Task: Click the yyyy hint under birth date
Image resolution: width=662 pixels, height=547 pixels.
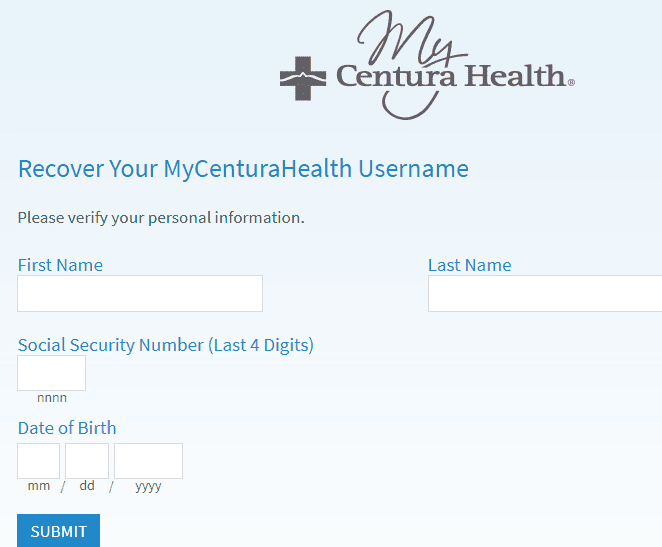Action: point(148,487)
